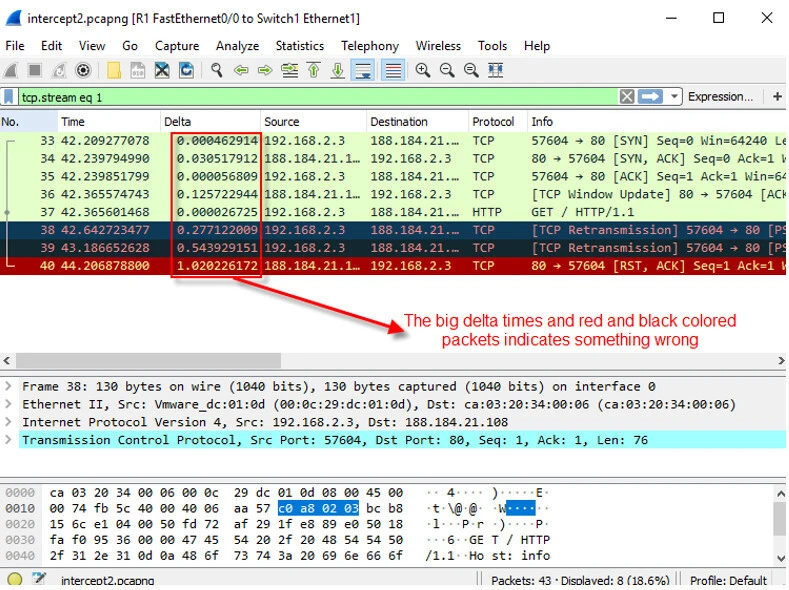Click the Expression… button

(720, 97)
